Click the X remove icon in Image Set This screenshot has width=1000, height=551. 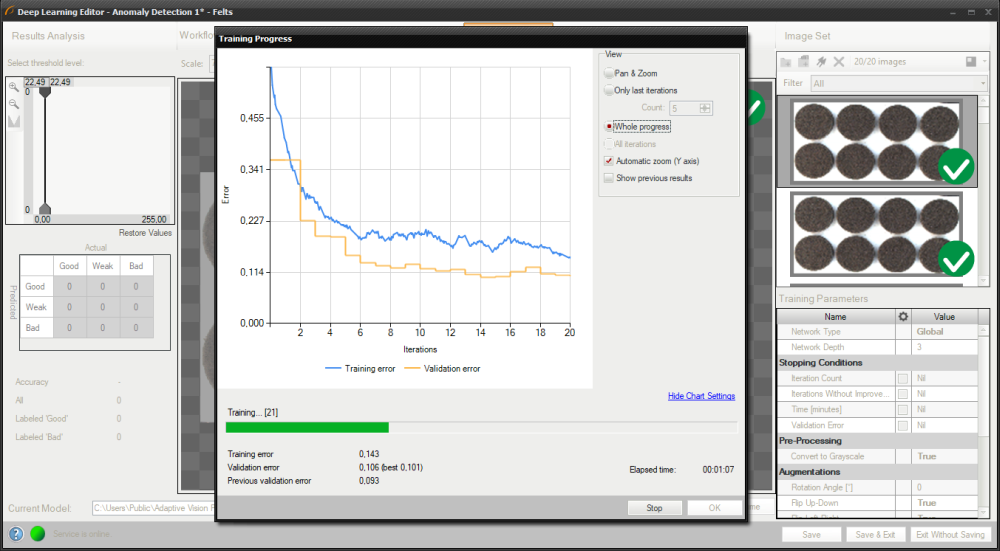(x=839, y=62)
